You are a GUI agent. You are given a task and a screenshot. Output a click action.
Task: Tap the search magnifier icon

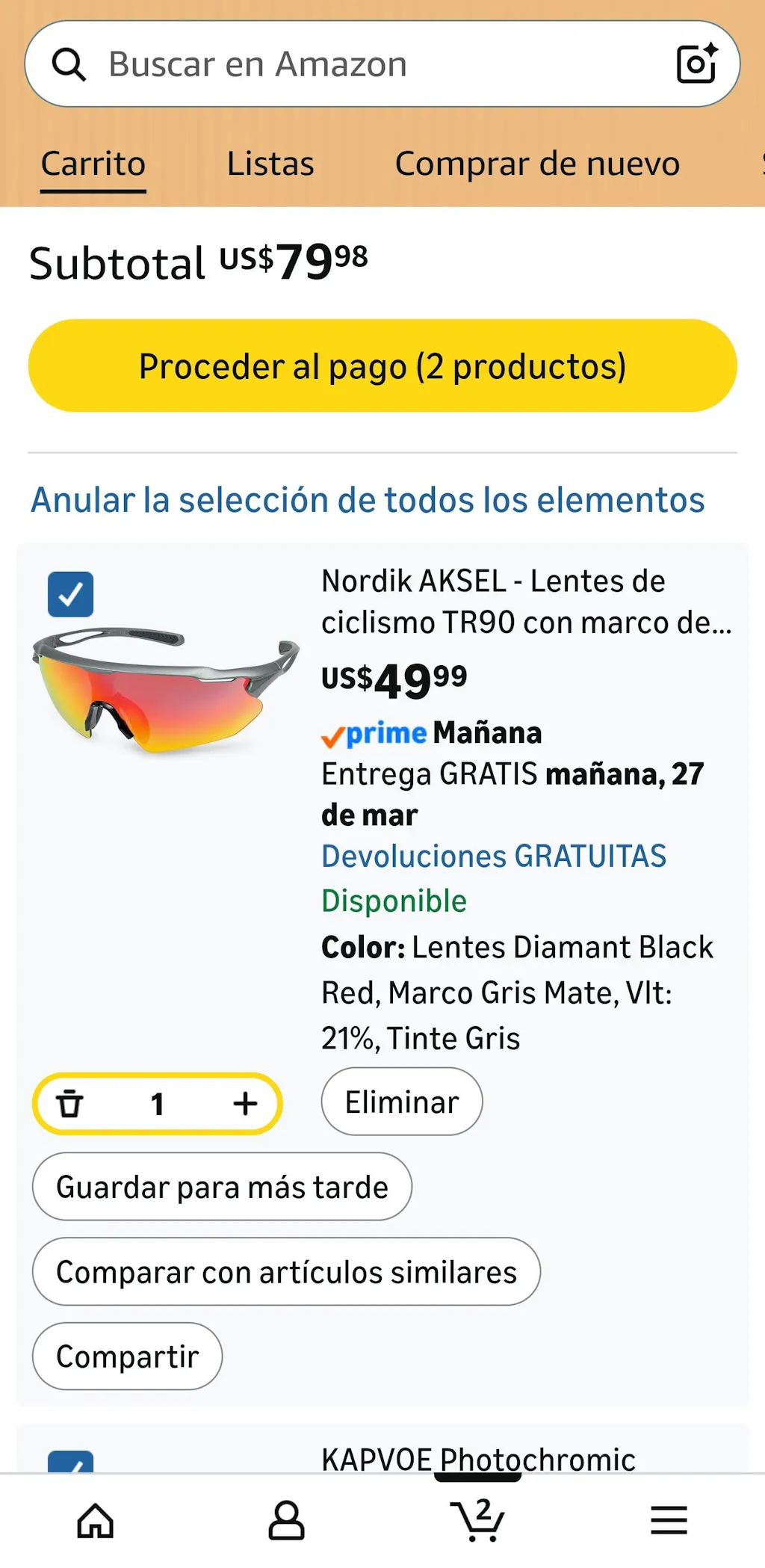click(69, 64)
